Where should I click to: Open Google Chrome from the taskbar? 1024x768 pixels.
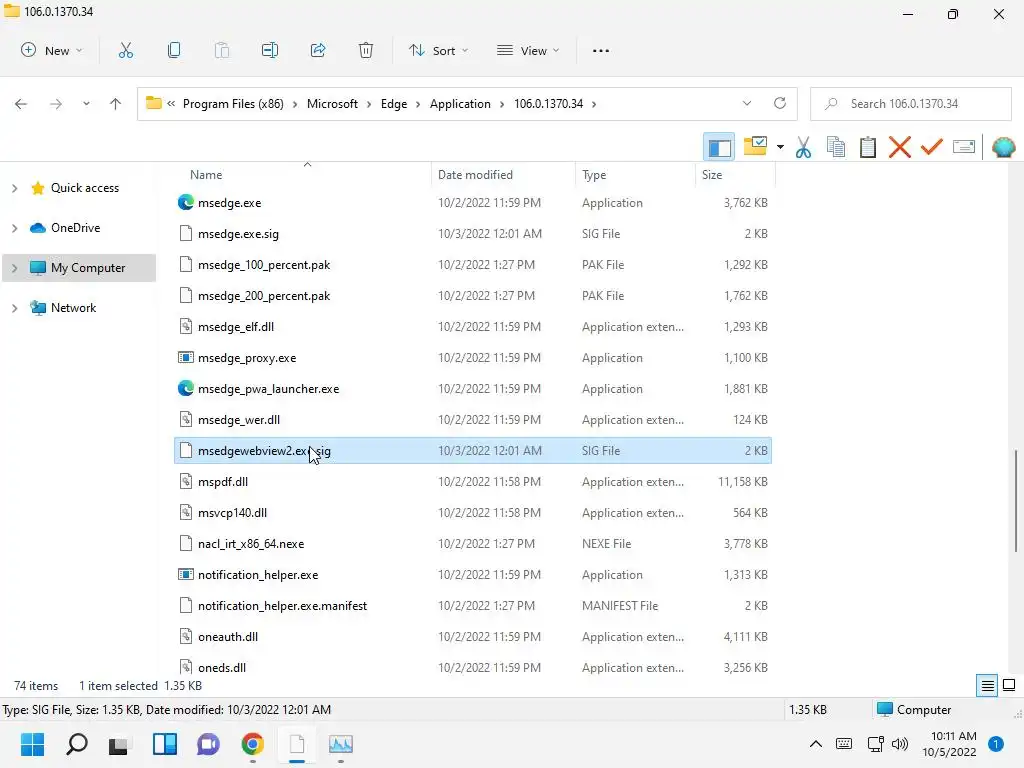[252, 744]
